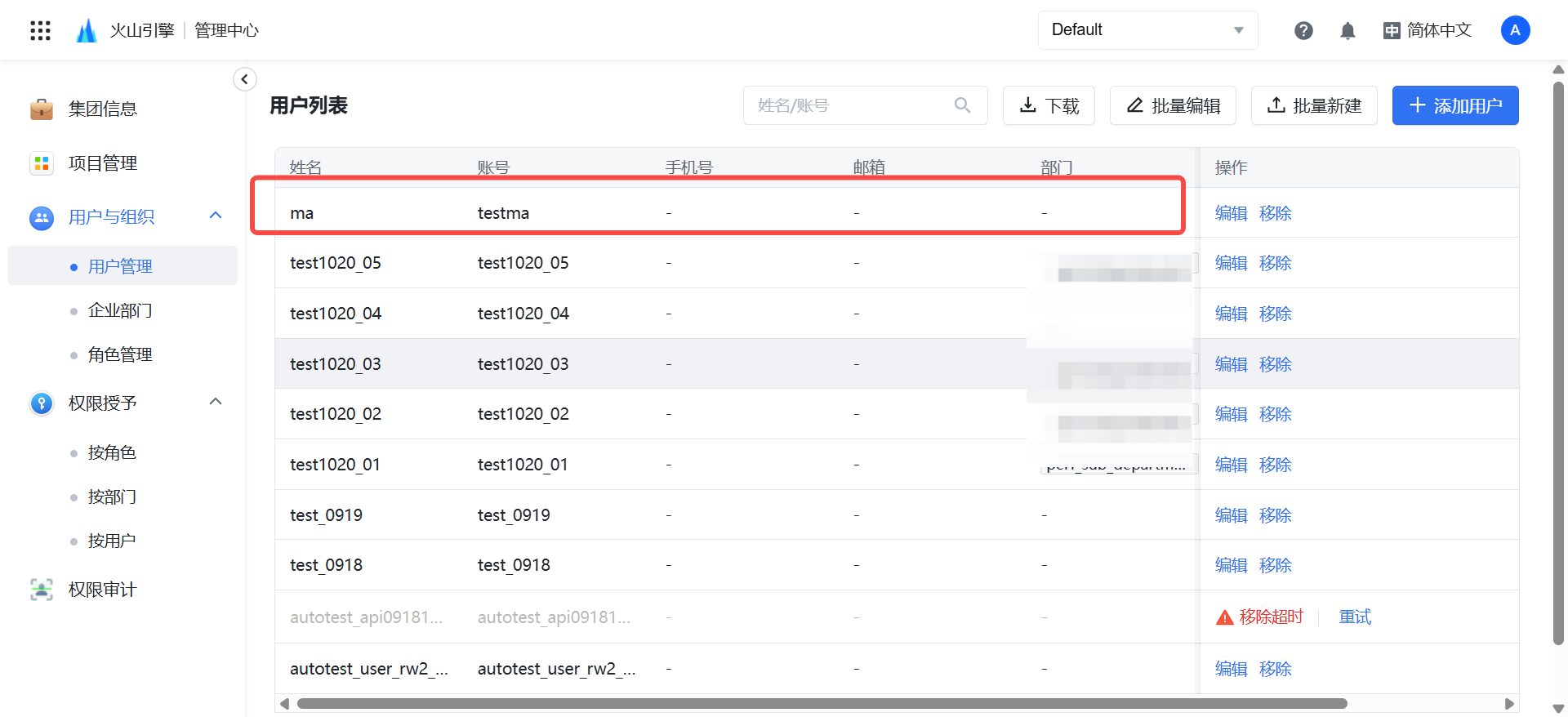Remove user test1020_03

pos(1275,364)
